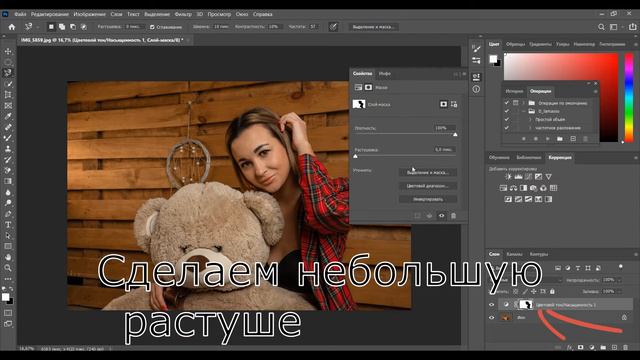The image size is (640, 360).
Task: Open the Layers panel options menu
Action: [636, 254]
